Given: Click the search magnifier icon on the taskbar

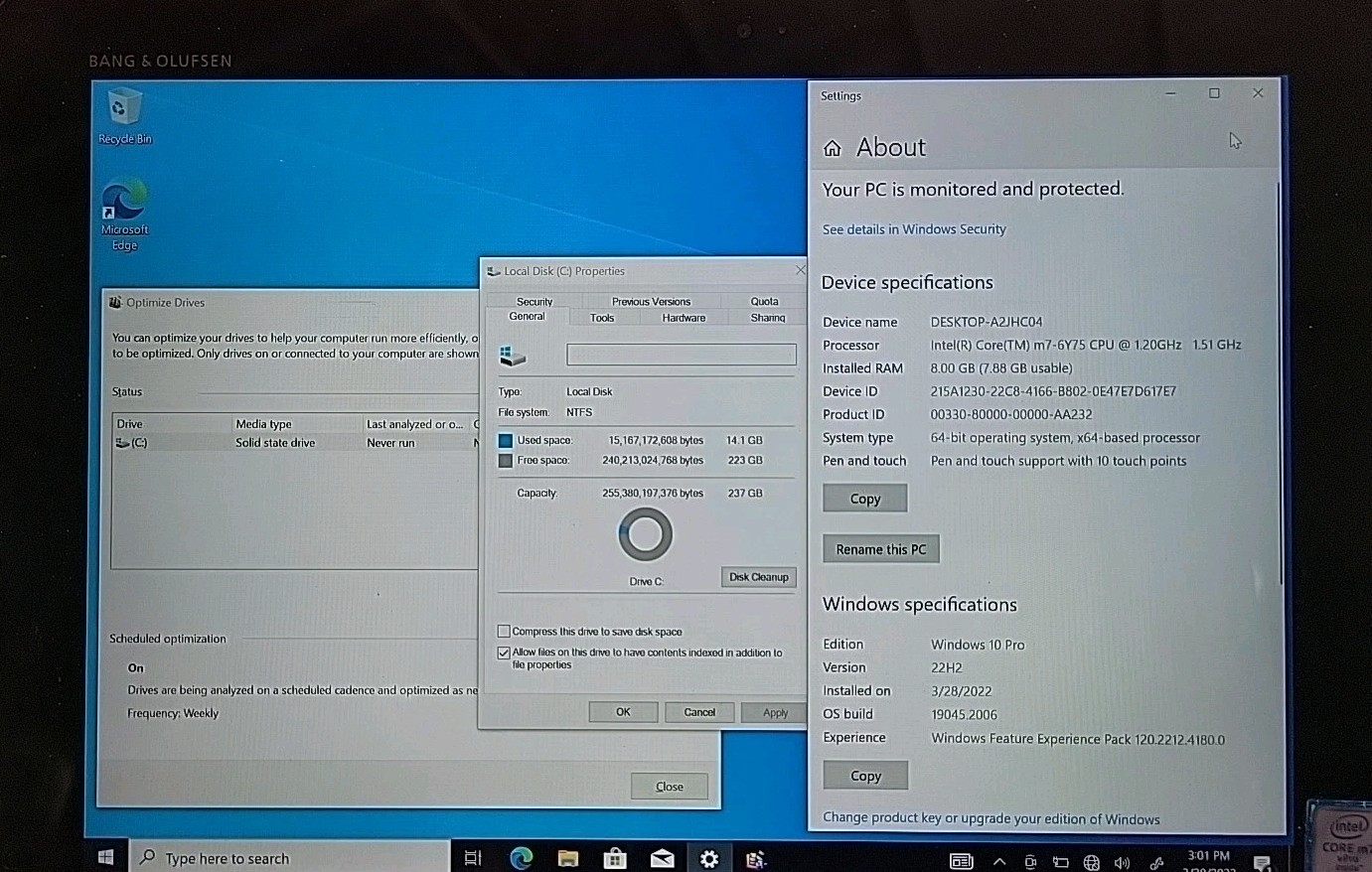Looking at the screenshot, I should (x=148, y=857).
